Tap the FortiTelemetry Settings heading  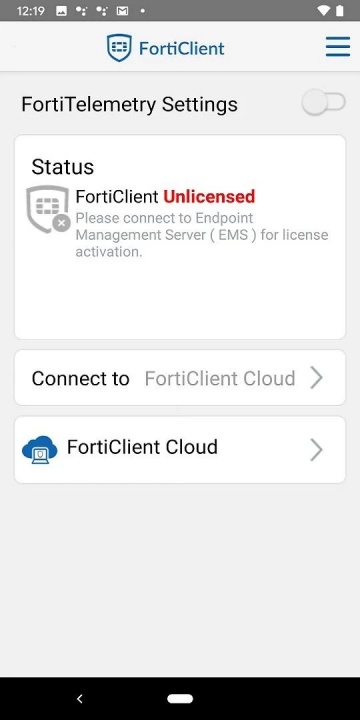(x=129, y=104)
